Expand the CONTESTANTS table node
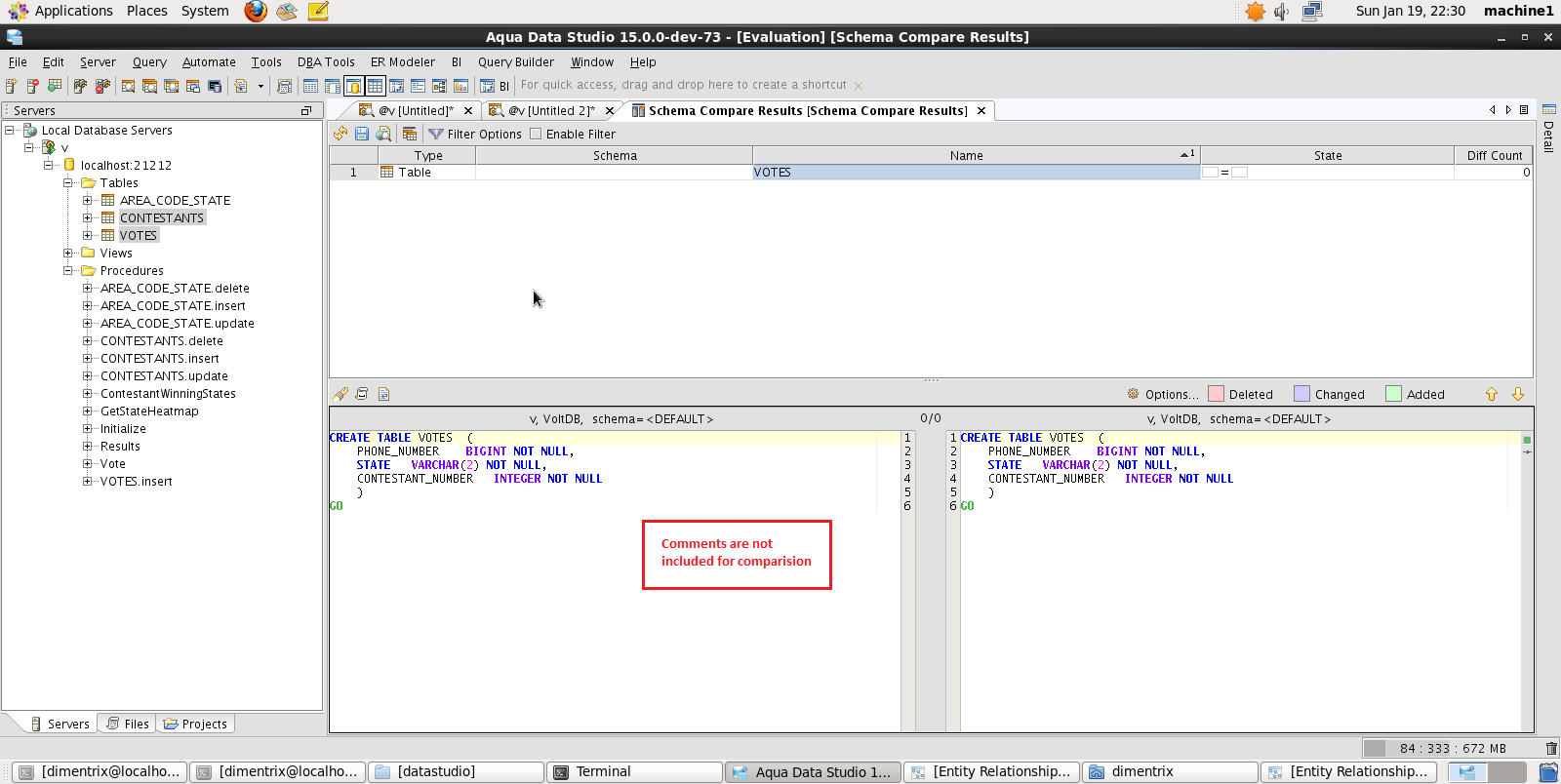 [88, 217]
